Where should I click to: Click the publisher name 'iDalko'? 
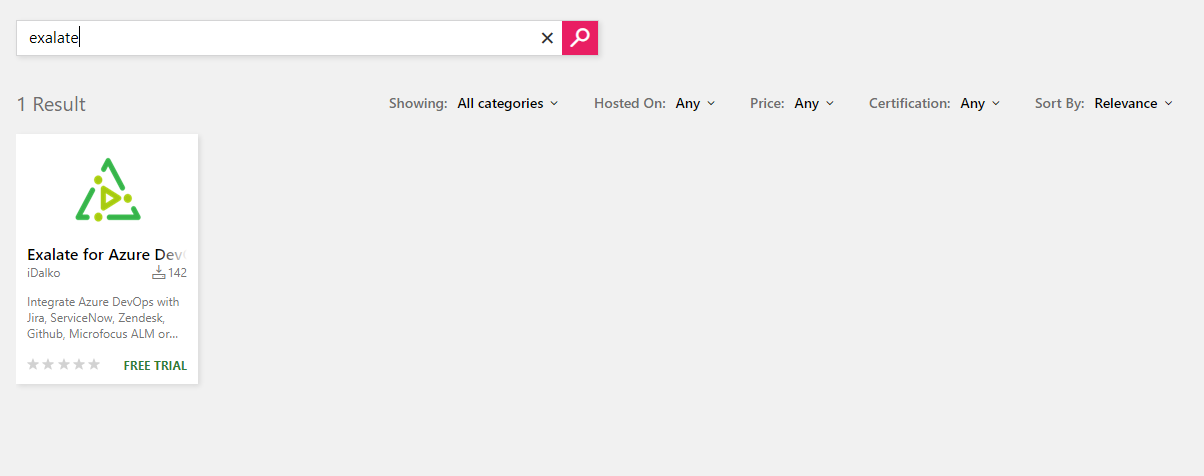coord(44,272)
